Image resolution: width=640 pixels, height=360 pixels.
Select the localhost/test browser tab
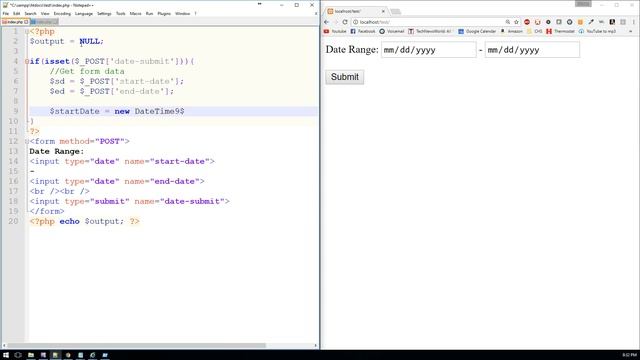click(355, 11)
